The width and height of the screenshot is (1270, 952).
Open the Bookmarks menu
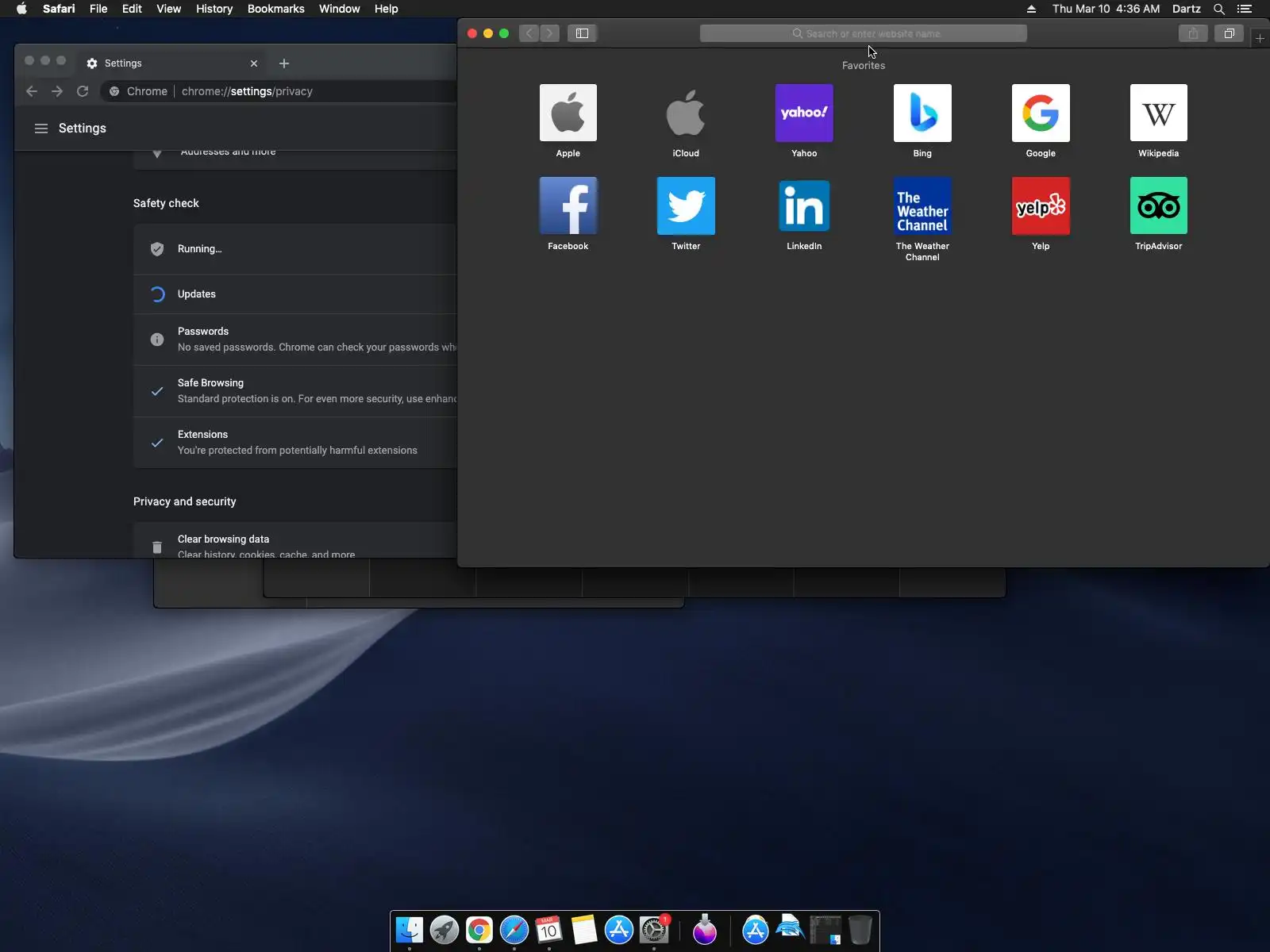click(x=276, y=9)
